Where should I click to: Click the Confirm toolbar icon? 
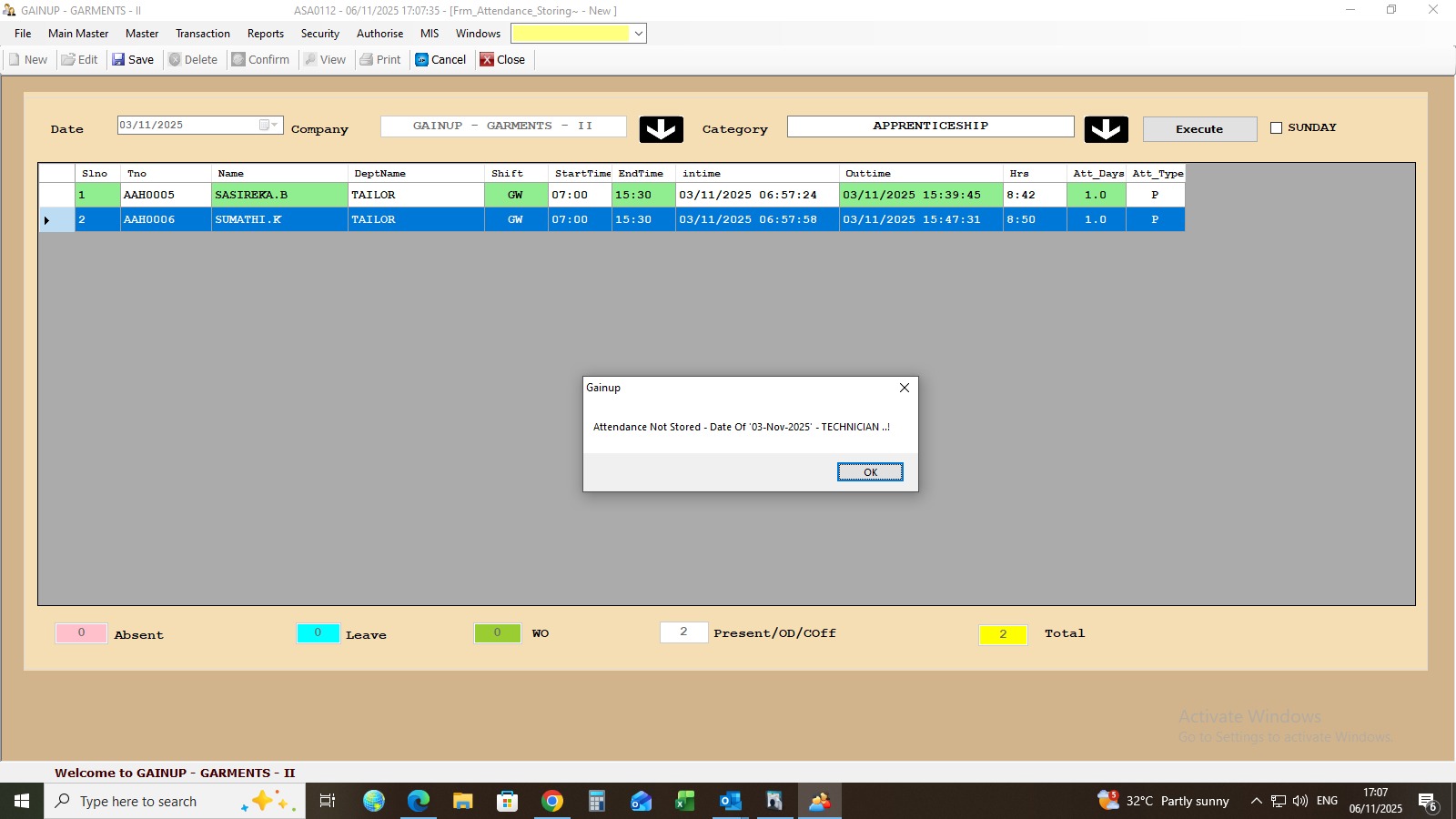point(238,60)
